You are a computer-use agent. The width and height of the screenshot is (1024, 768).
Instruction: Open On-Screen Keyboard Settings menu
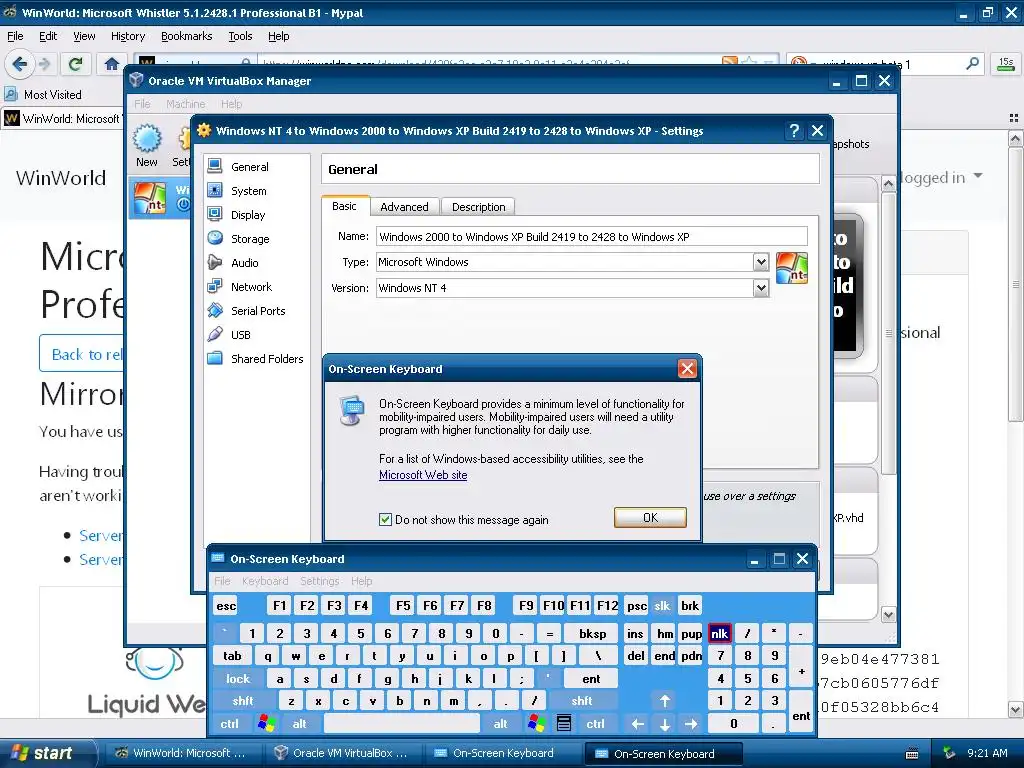coord(319,581)
